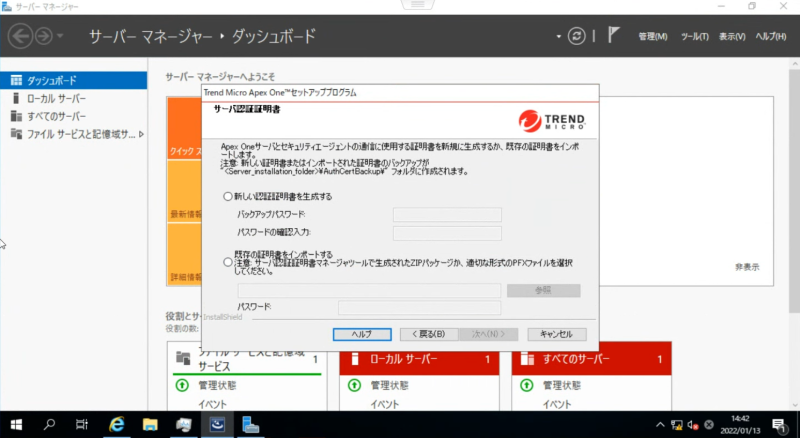
Task: Open File Explorer from taskbar
Action: click(x=150, y=424)
